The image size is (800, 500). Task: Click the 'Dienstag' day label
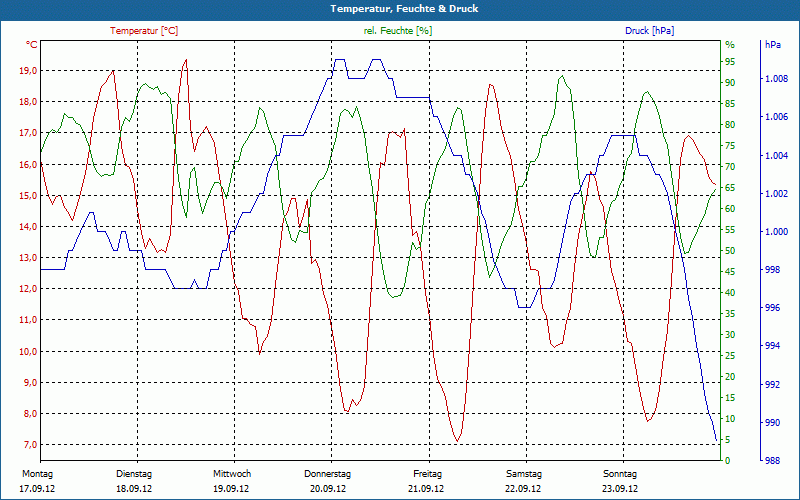(134, 474)
